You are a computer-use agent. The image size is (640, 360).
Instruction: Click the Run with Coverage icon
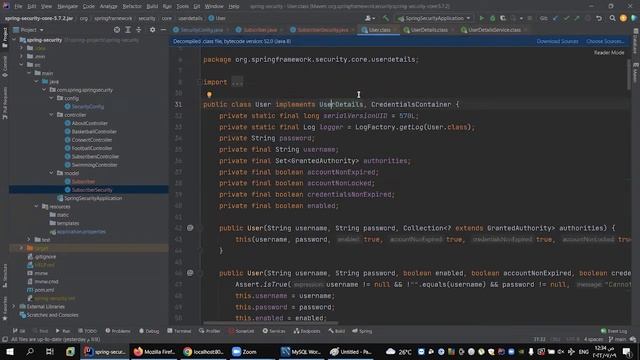coord(503,18)
